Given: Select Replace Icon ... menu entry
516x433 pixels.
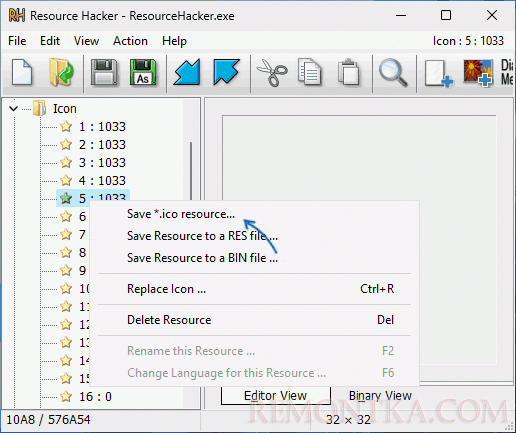Looking at the screenshot, I should tap(254, 289).
